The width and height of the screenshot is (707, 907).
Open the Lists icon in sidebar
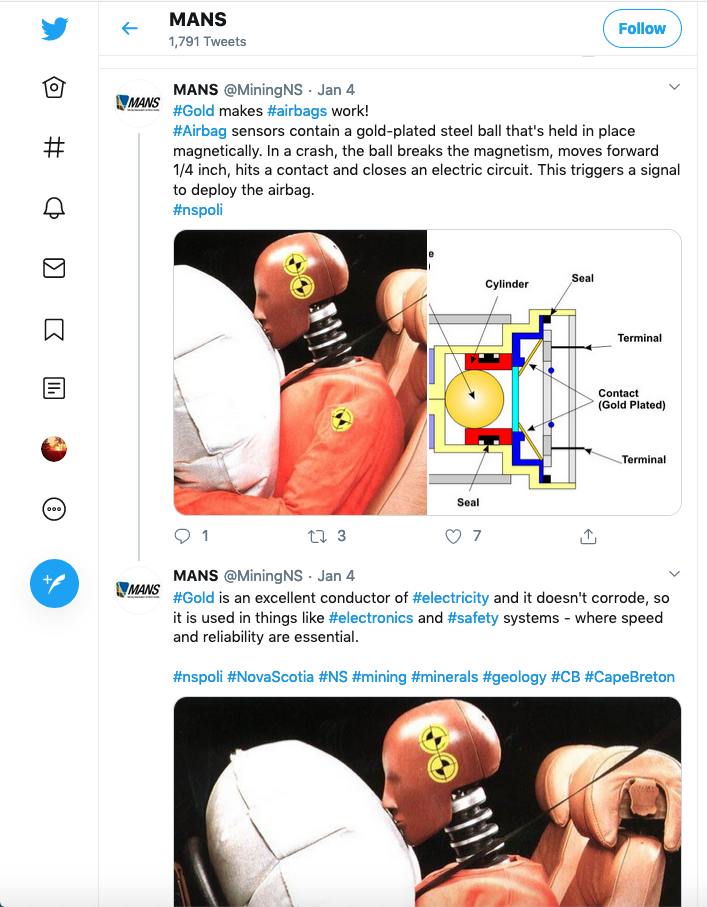(54, 388)
